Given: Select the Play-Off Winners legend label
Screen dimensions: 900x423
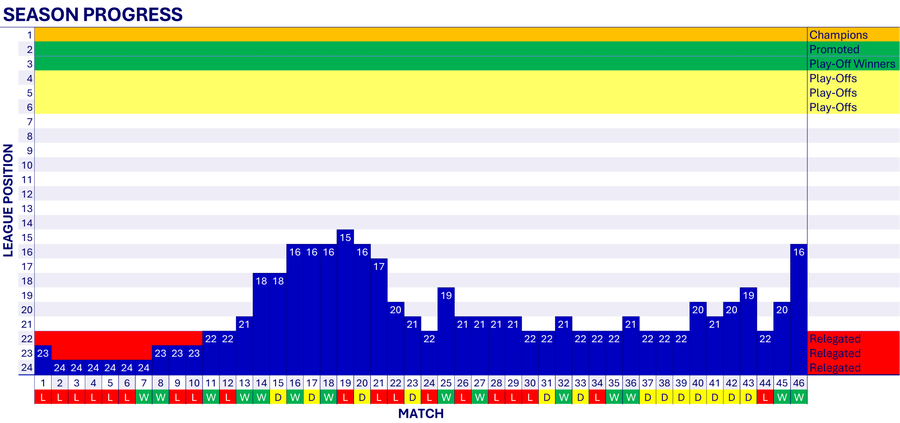Looking at the screenshot, I should tap(852, 64).
